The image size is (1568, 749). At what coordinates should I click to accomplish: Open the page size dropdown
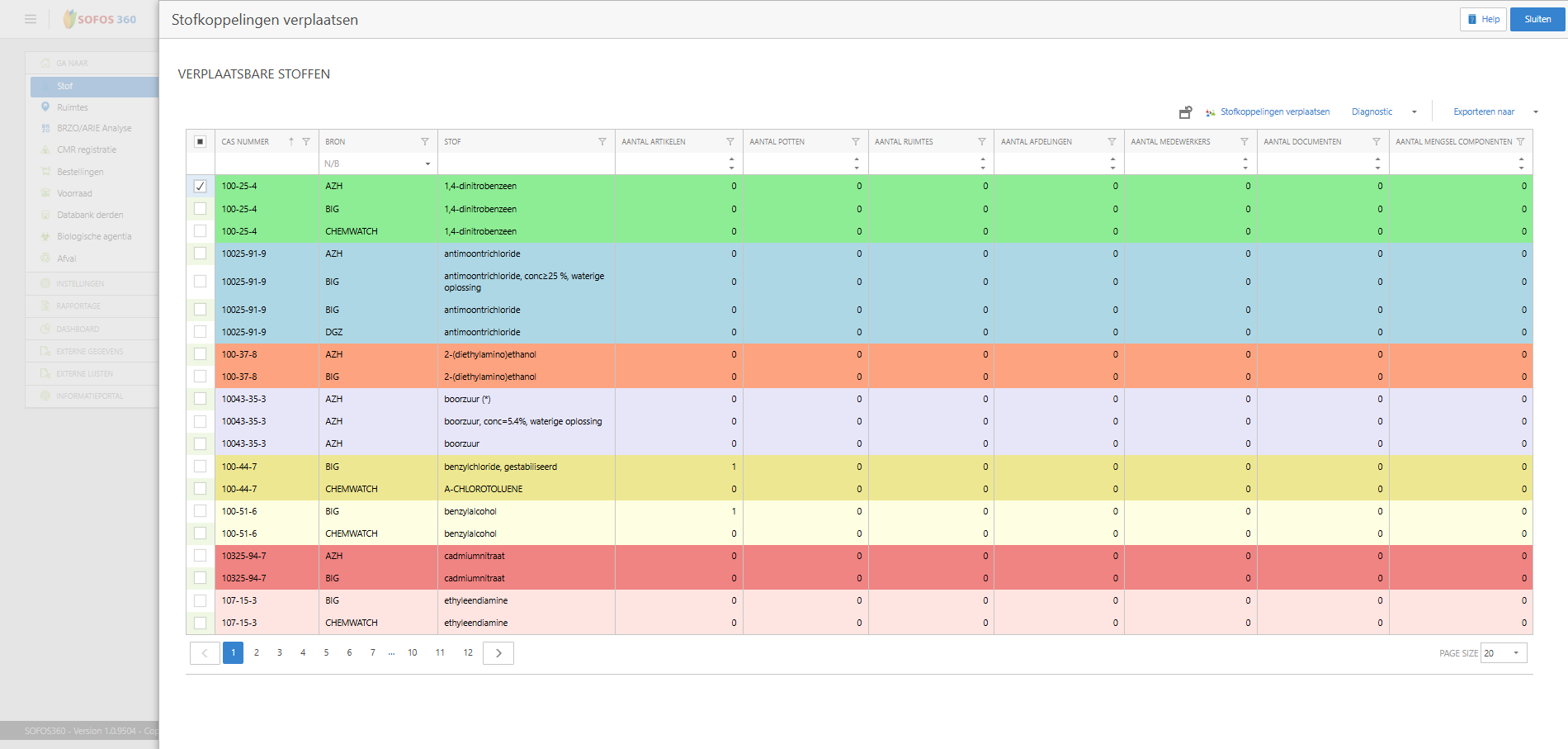[1515, 653]
